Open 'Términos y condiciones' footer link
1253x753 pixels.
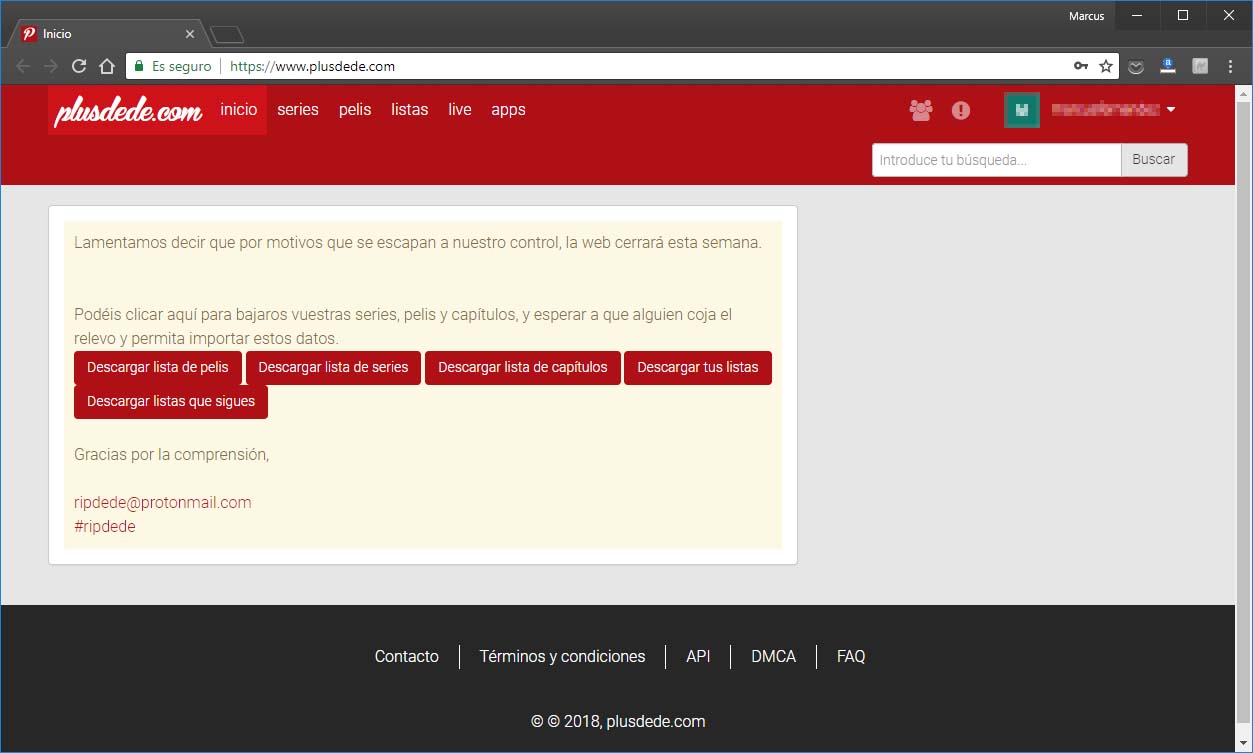(563, 656)
